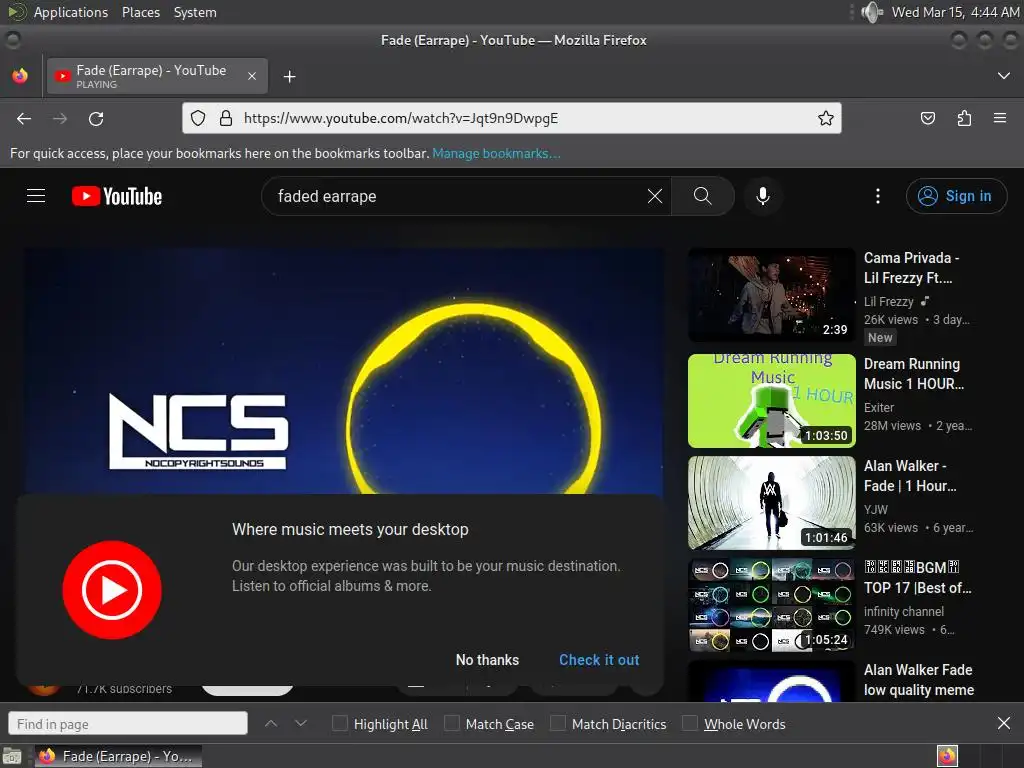Click the YouTube Music logo in the popup
The width and height of the screenshot is (1024, 768).
pos(112,590)
